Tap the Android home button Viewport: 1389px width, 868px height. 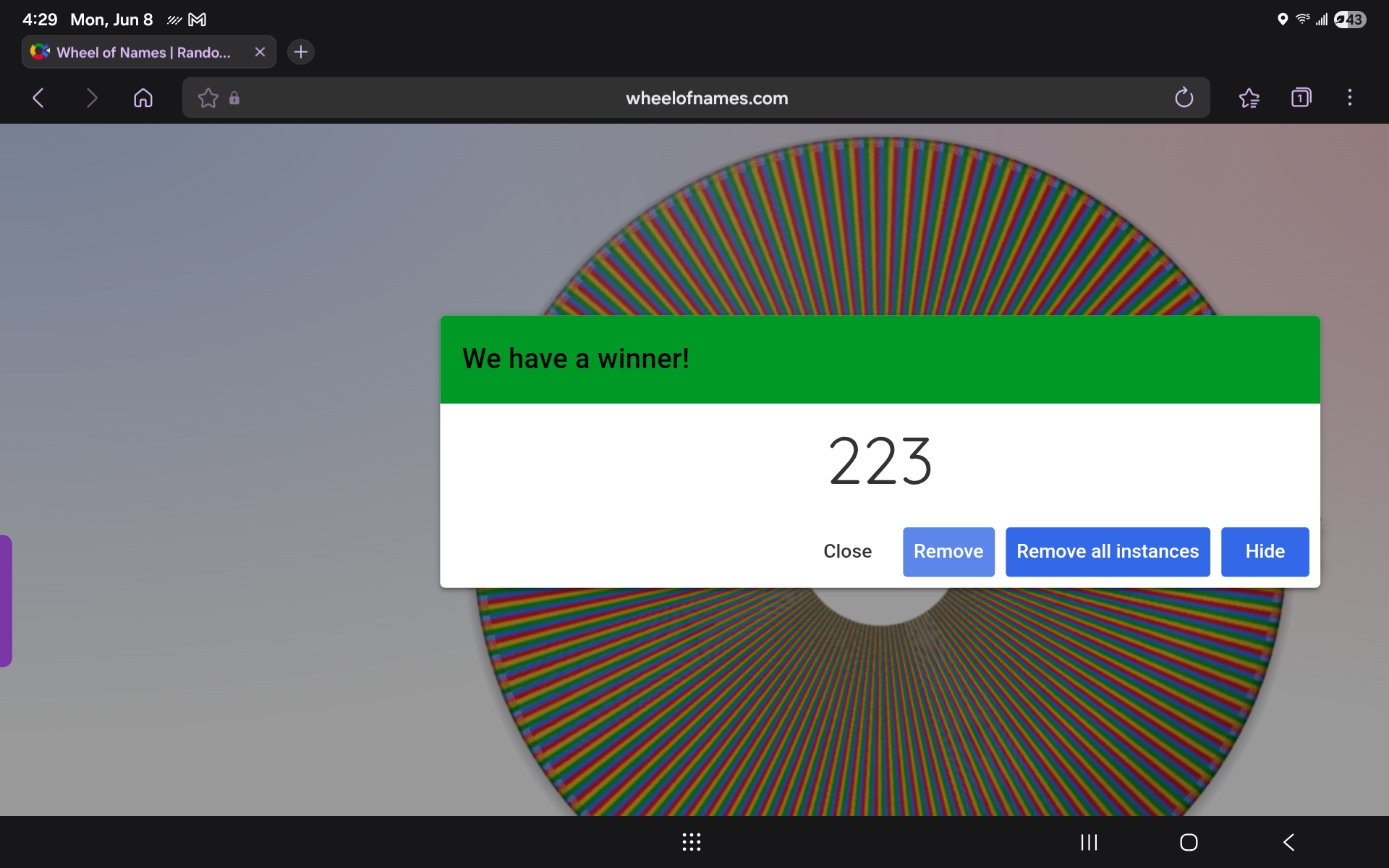click(x=1189, y=842)
